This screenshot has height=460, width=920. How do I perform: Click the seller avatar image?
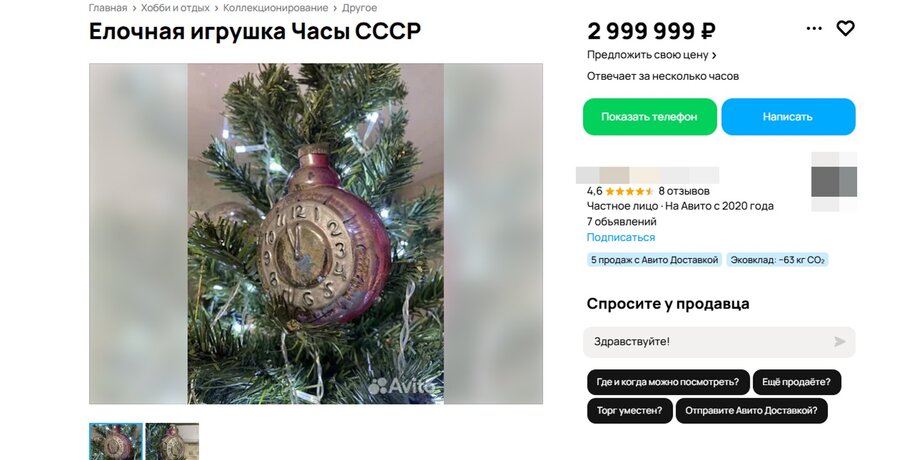tap(834, 181)
